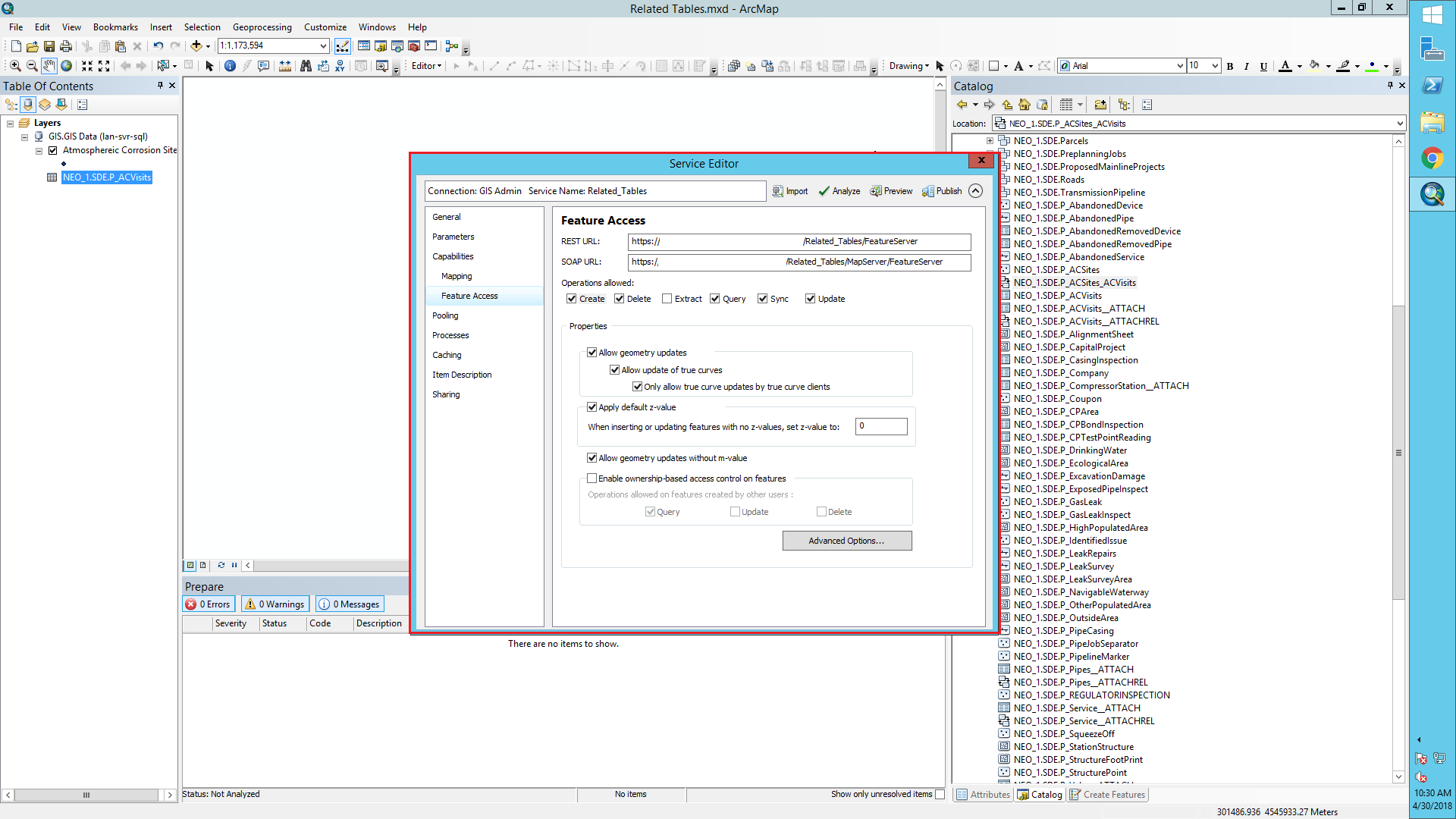Screen dimensions: 1456x819
Task: Toggle Atmosphereic Corrosion Site layer visibility
Action: (x=53, y=150)
